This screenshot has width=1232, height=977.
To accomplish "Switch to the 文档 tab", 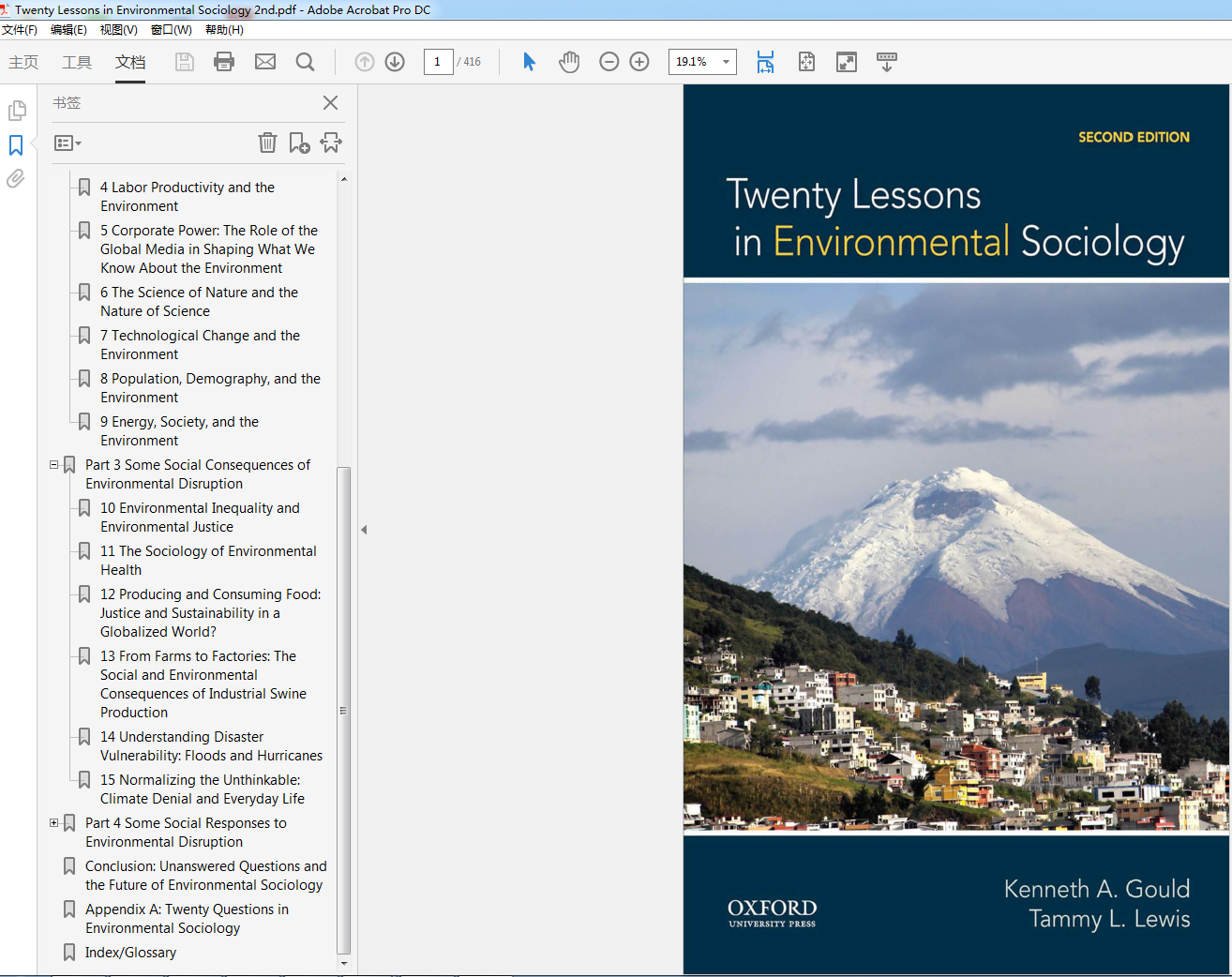I will (x=130, y=62).
